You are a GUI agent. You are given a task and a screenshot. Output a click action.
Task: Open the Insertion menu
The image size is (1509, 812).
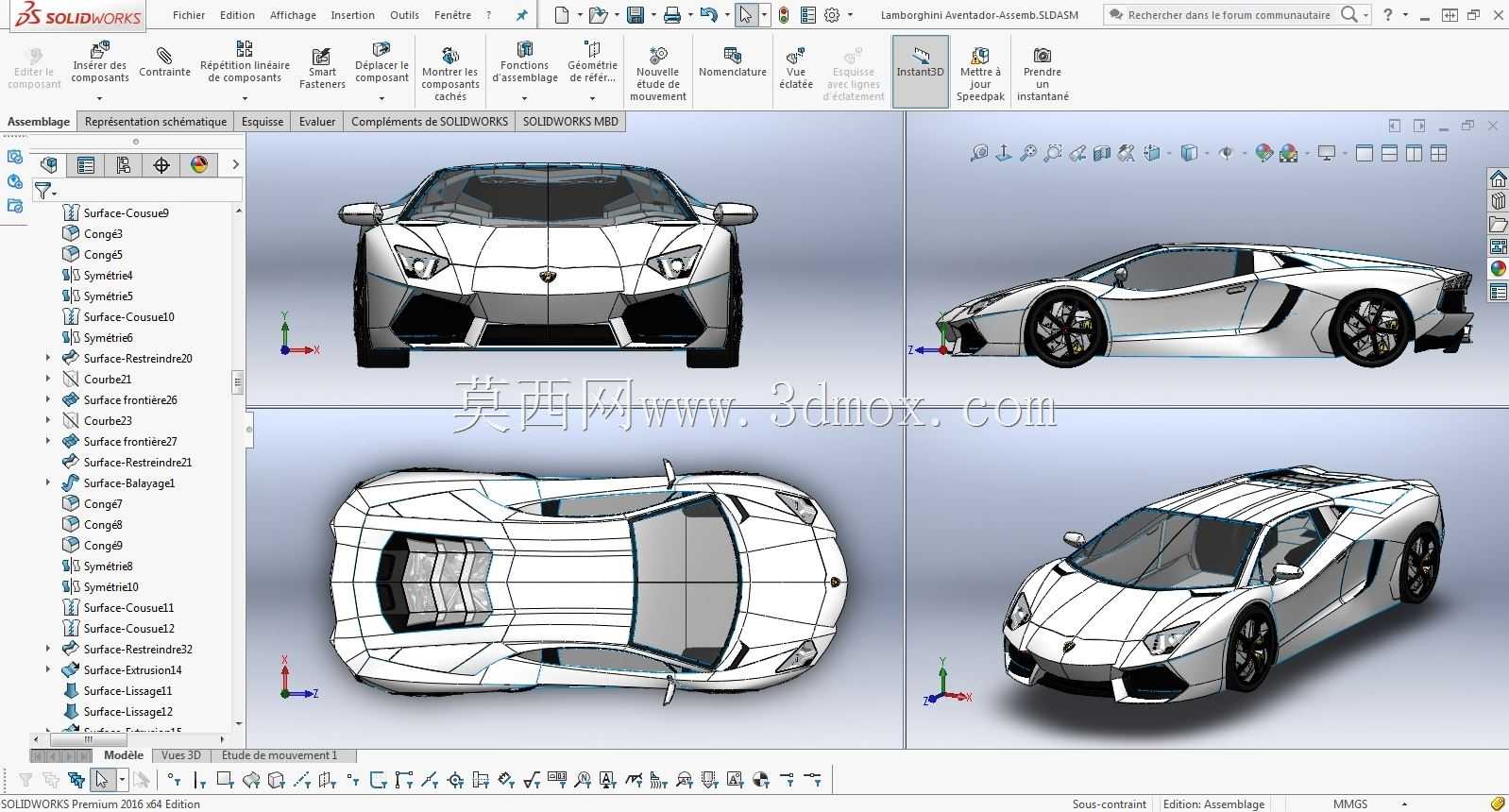click(x=352, y=15)
